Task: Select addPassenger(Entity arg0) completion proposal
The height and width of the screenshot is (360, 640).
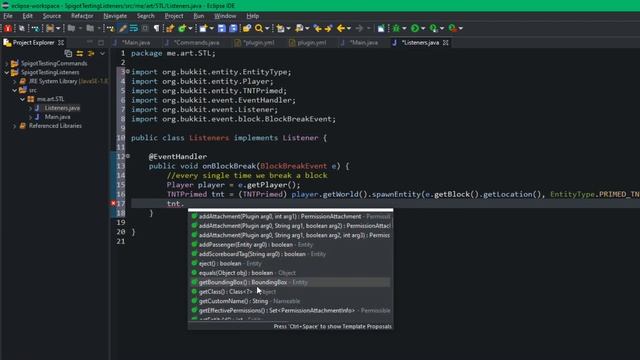Action: 290,245
